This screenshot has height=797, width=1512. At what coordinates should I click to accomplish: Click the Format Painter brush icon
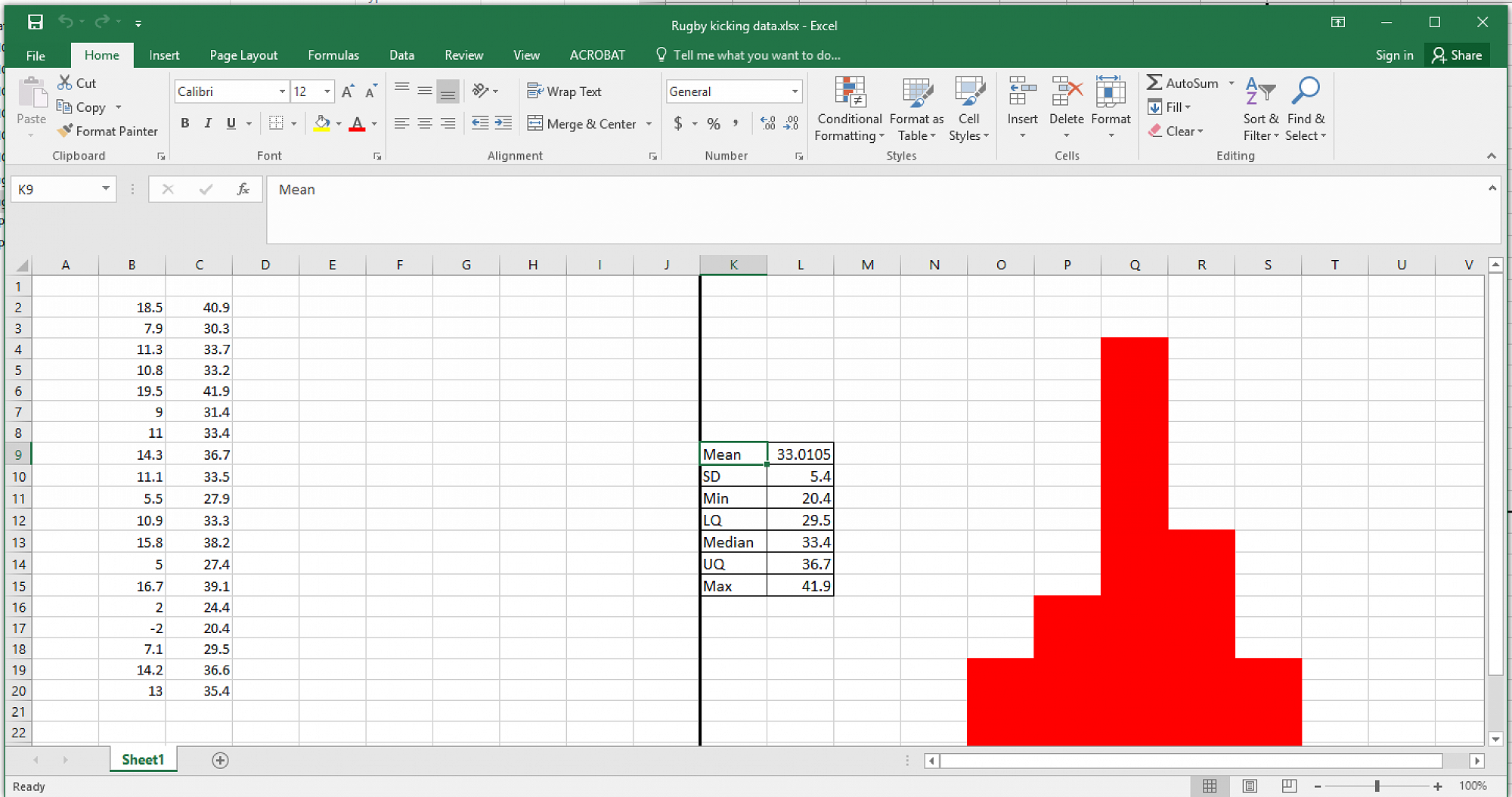tap(66, 131)
